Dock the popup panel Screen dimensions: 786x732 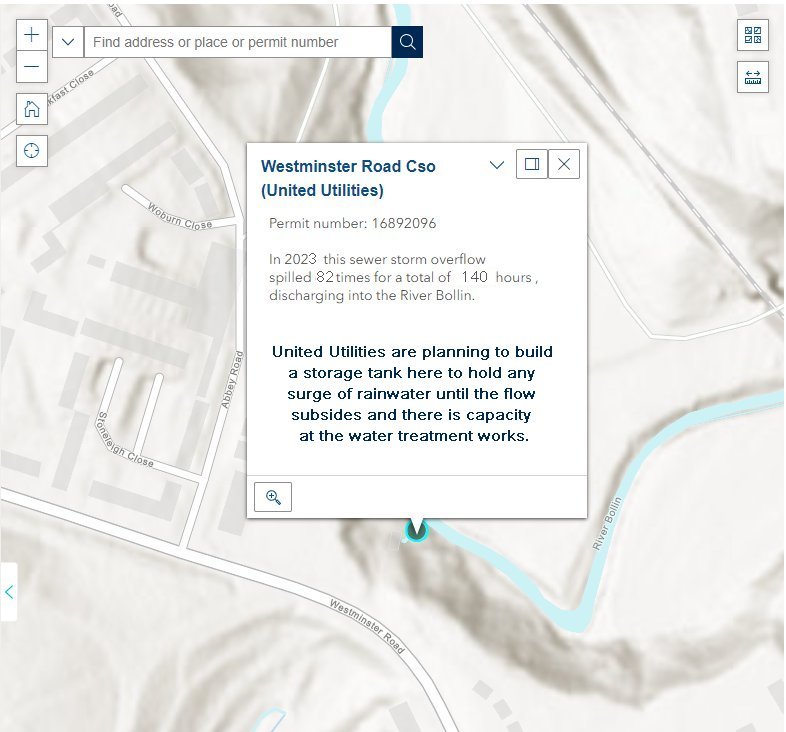point(532,164)
